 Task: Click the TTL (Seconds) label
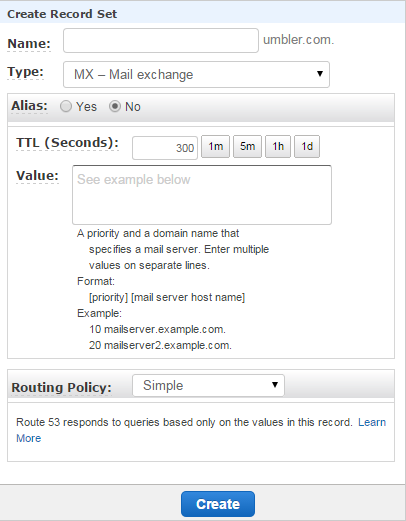click(67, 143)
